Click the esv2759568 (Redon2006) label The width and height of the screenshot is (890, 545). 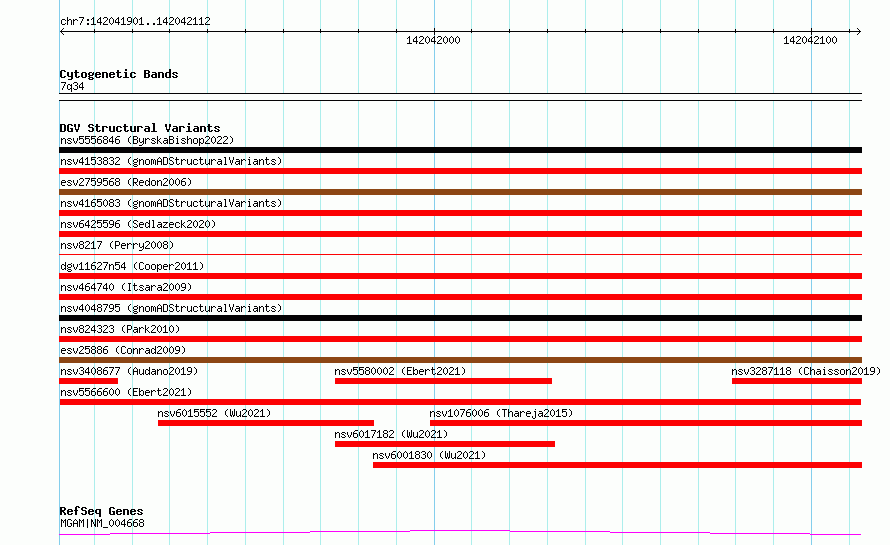point(126,182)
